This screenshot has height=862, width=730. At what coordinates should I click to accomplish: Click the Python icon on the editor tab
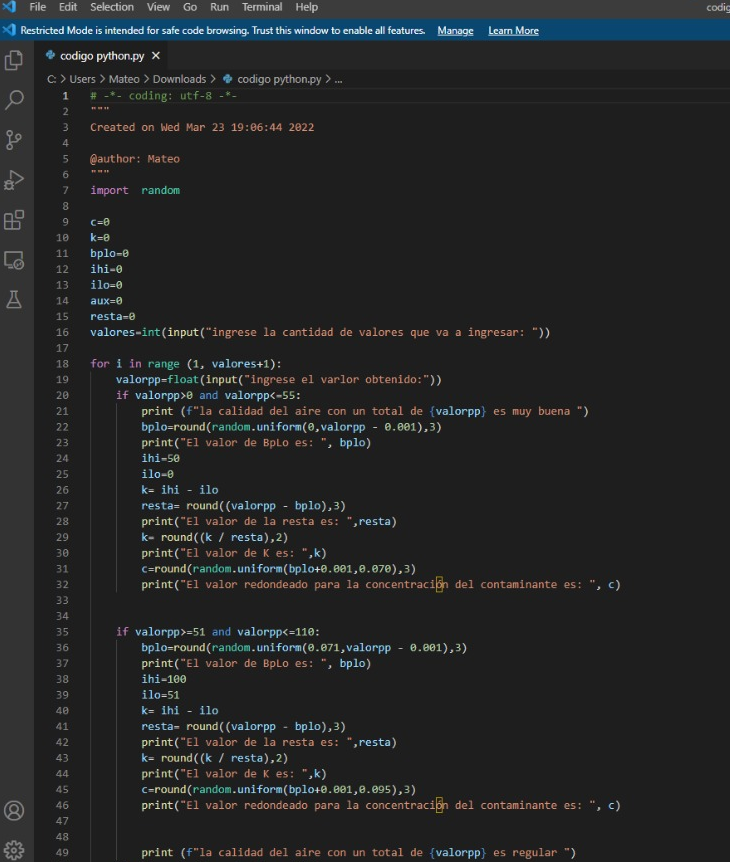click(51, 55)
